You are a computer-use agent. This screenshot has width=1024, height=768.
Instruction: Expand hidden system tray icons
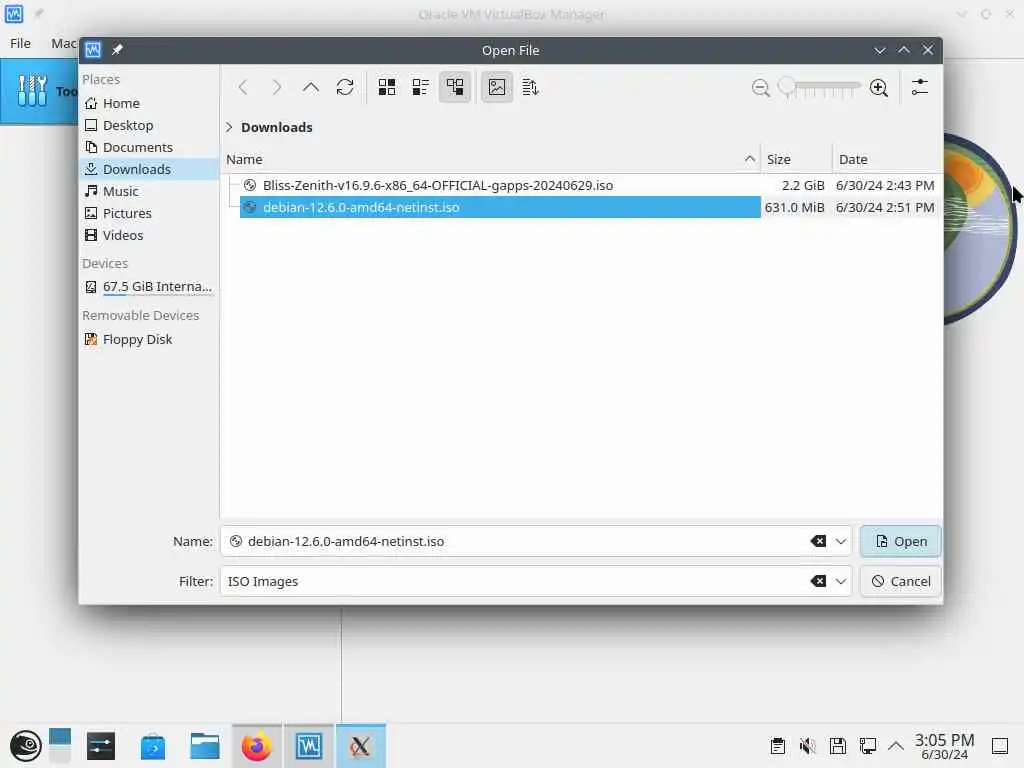[896, 746]
